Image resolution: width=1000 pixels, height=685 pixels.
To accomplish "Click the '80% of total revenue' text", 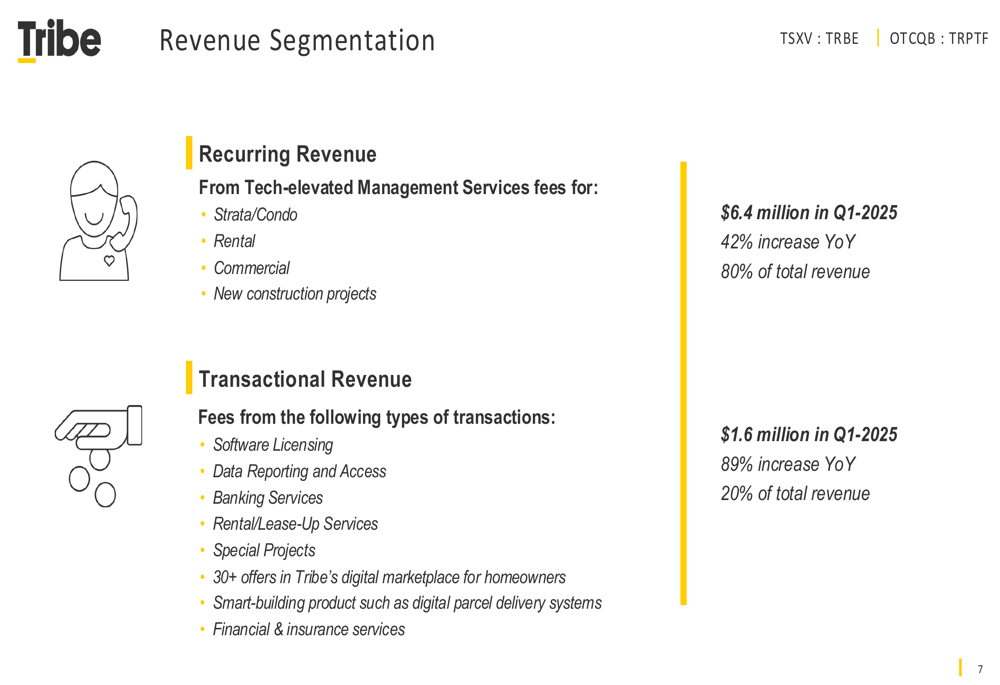I will [795, 272].
